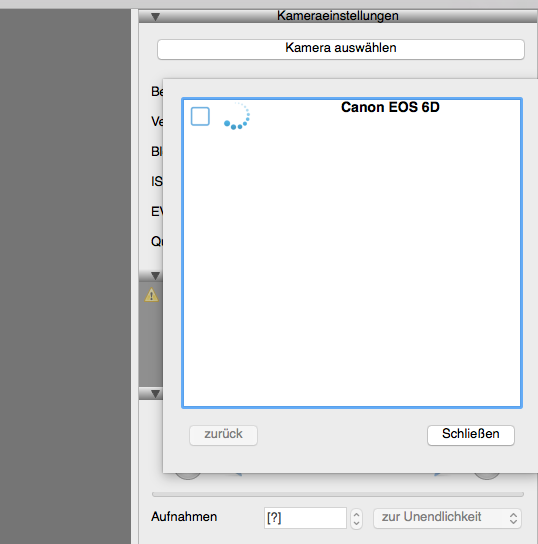Close the dialog with Schließen
Viewport: 538px width, 544px height.
[471, 435]
